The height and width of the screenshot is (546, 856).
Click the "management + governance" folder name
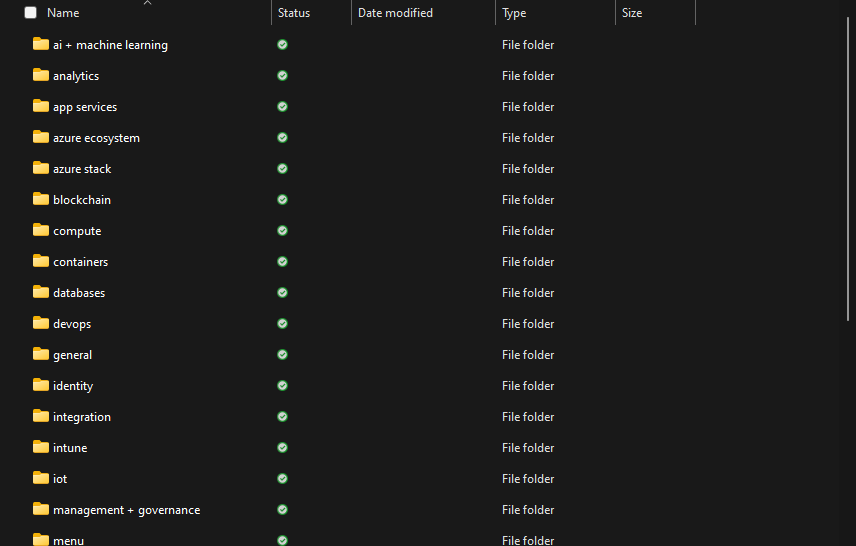click(x=127, y=510)
